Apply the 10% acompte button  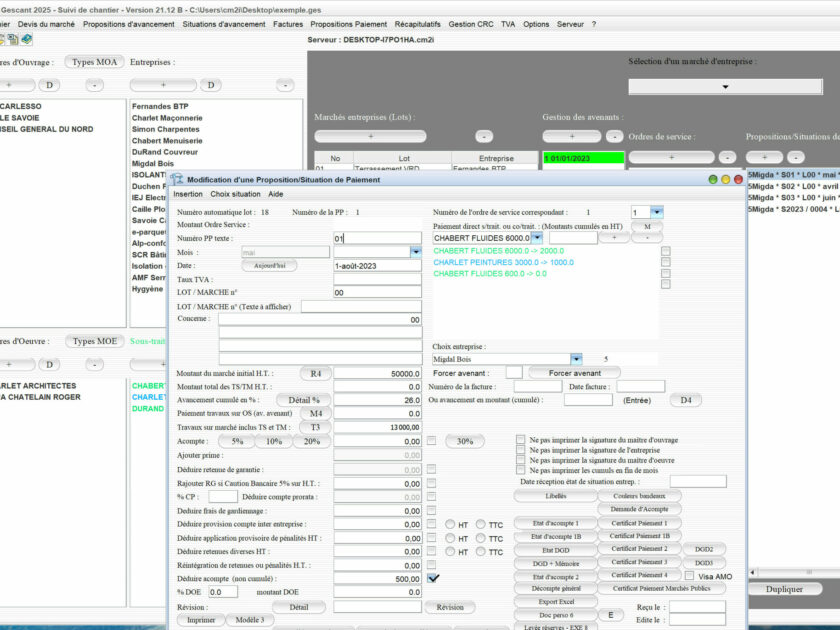(x=274, y=441)
